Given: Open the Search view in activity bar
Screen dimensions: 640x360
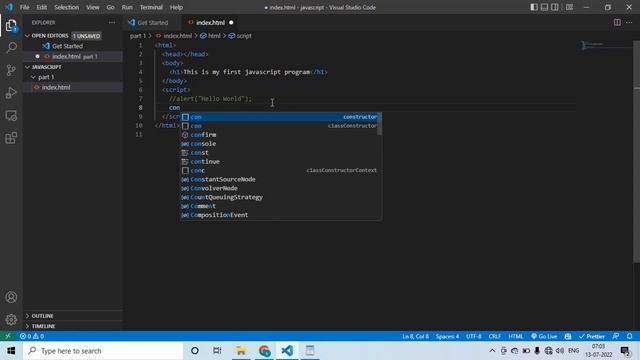Looking at the screenshot, I should [x=11, y=48].
